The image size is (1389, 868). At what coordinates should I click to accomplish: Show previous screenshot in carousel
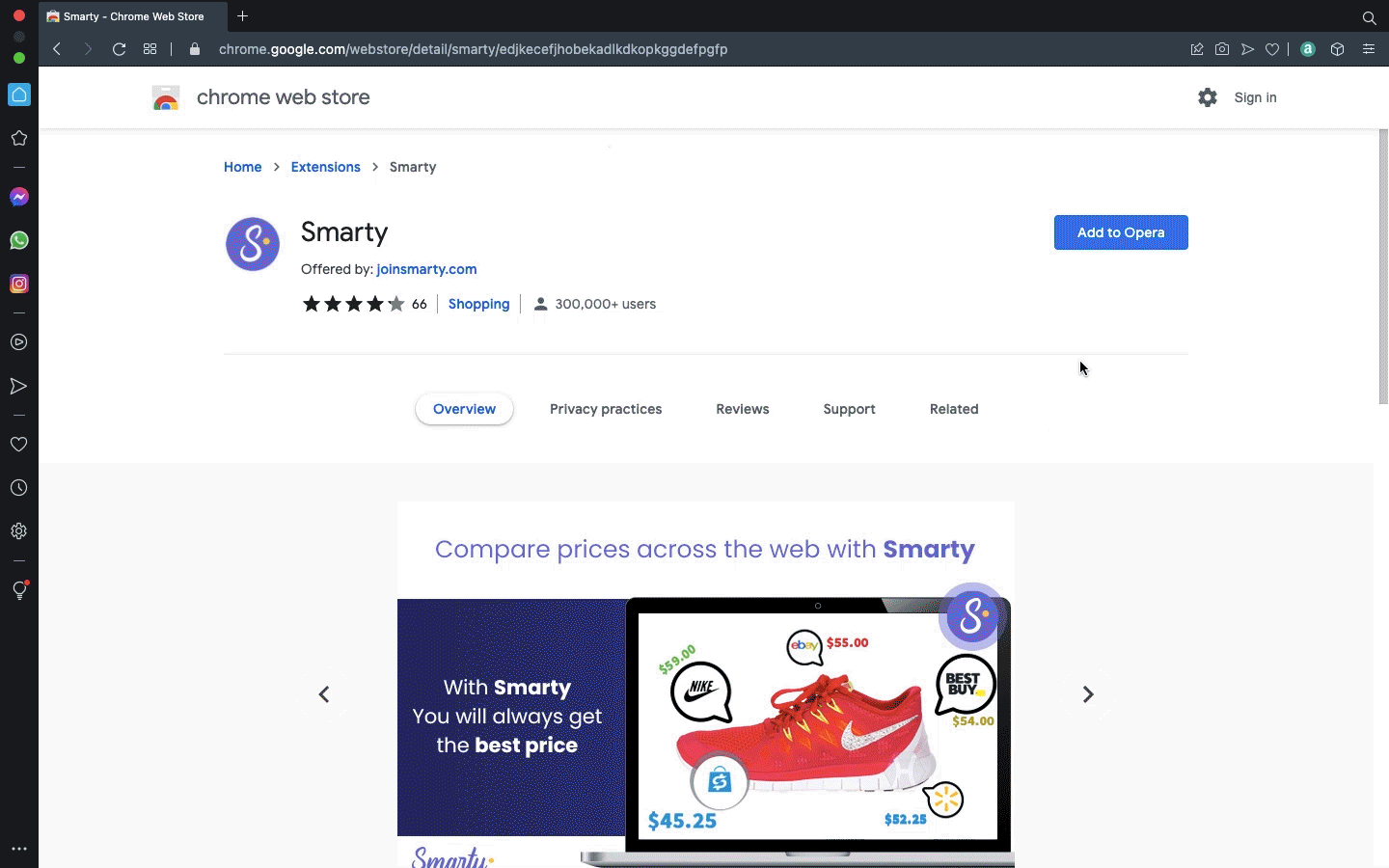(x=324, y=694)
